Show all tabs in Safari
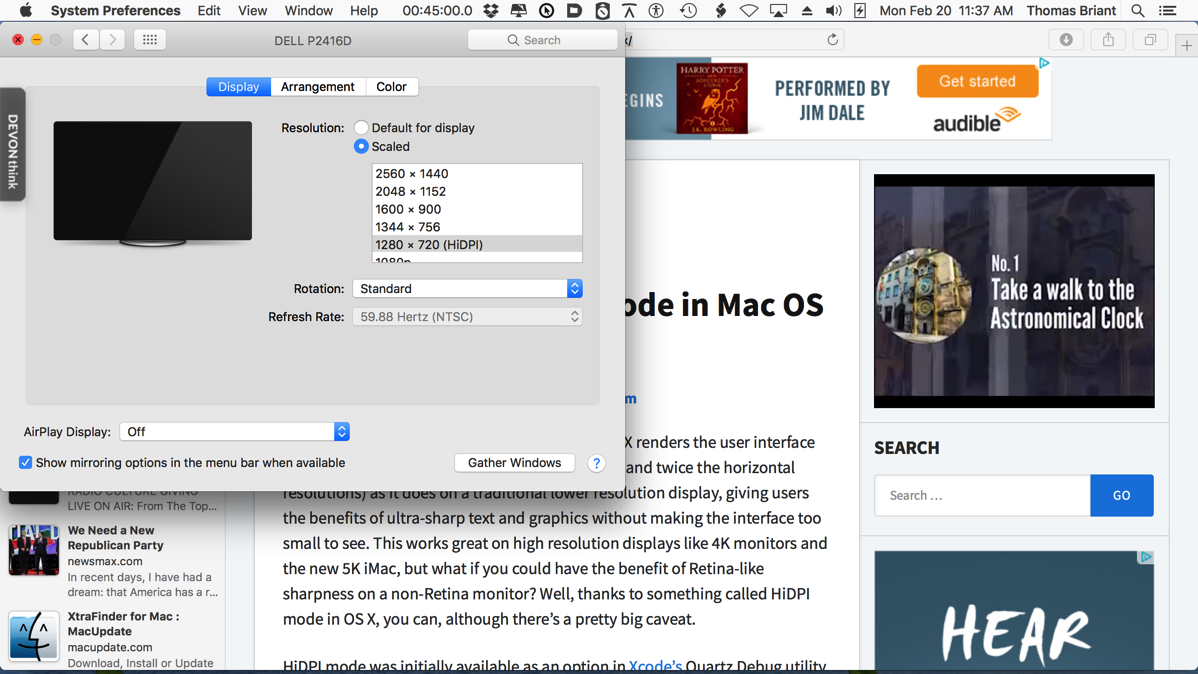The image size is (1198, 674). tap(1150, 40)
